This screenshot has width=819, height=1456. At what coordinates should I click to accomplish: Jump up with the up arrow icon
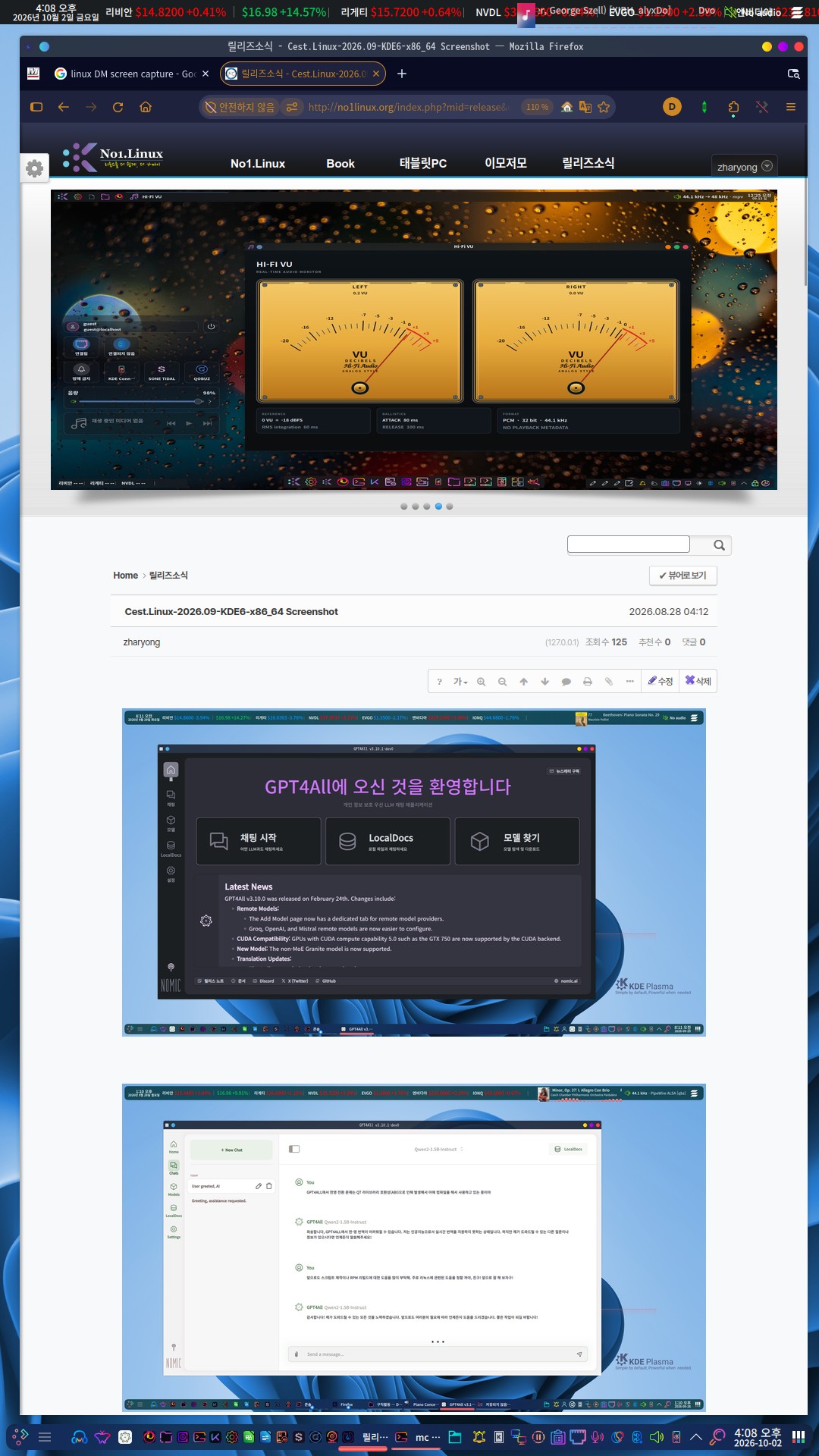(523, 681)
